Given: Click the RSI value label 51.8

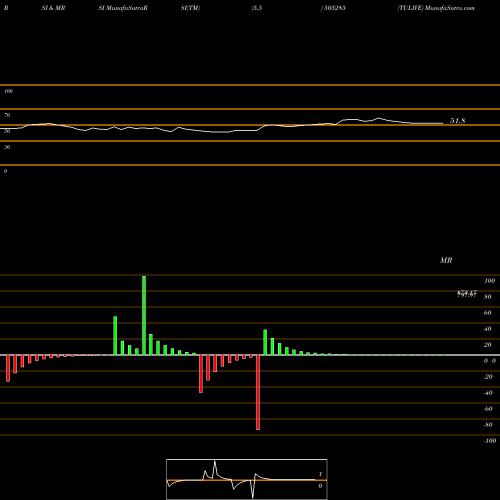Looking at the screenshot, I should pyautogui.click(x=457, y=121).
